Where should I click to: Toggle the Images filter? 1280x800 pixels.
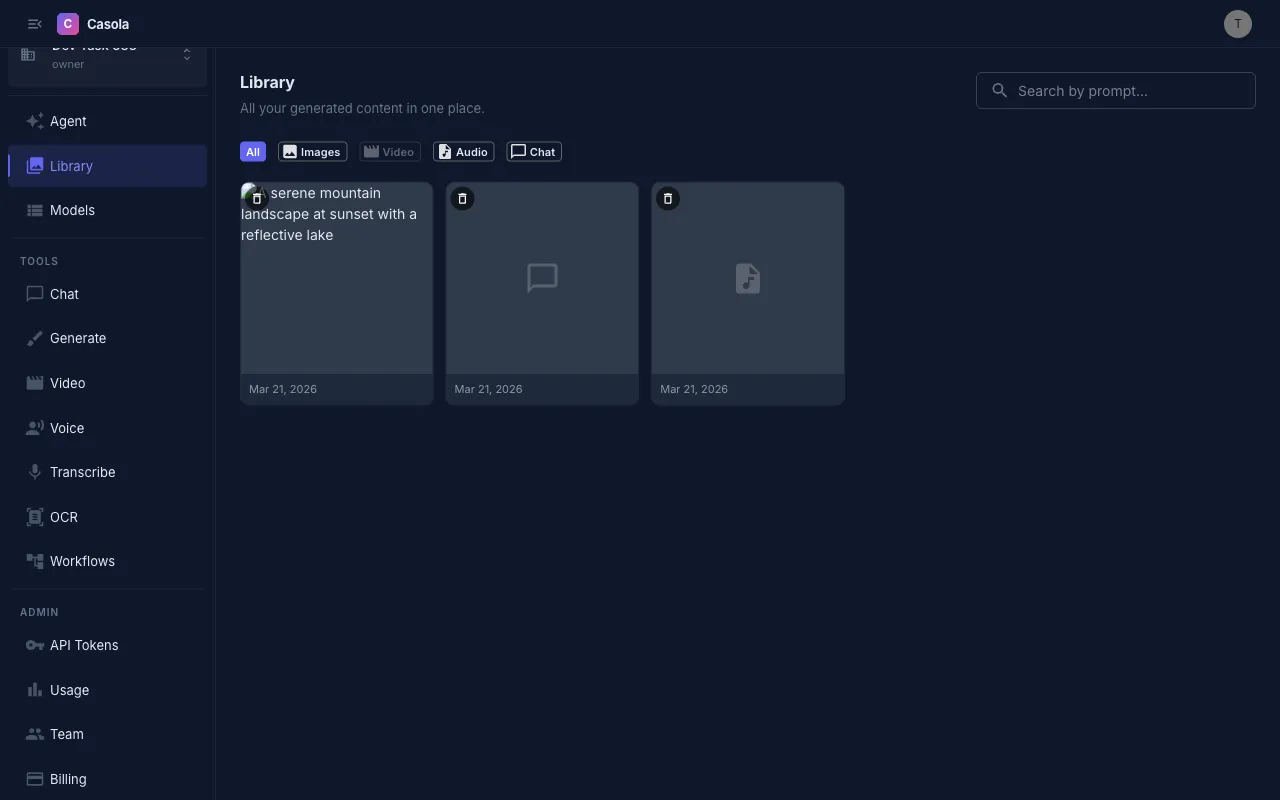point(312,151)
